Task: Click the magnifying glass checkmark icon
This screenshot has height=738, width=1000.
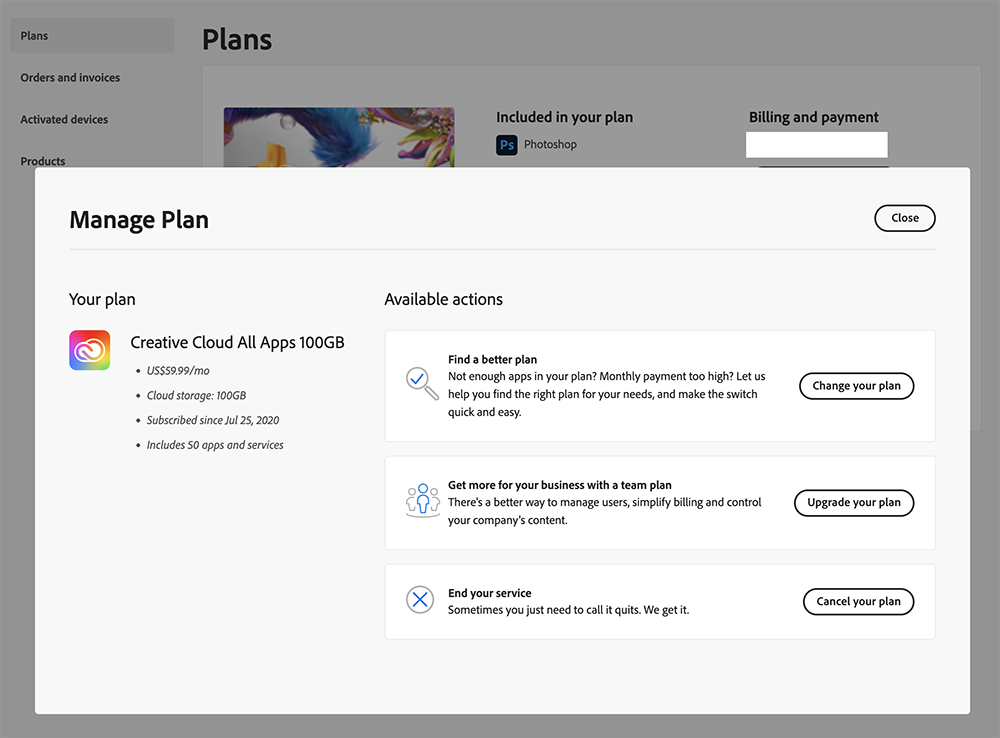Action: pyautogui.click(x=421, y=384)
